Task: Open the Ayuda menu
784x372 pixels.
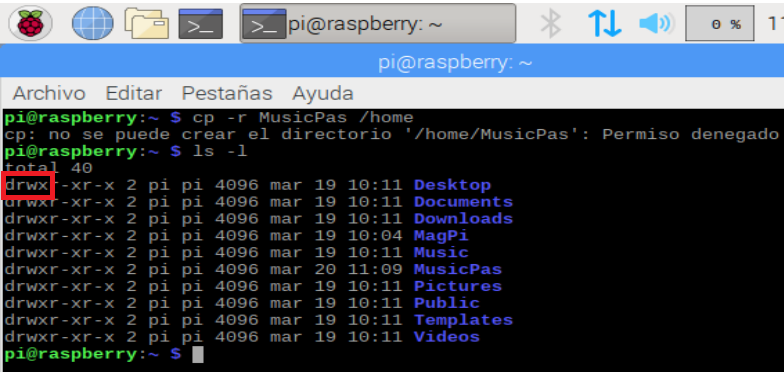Action: coord(322,94)
